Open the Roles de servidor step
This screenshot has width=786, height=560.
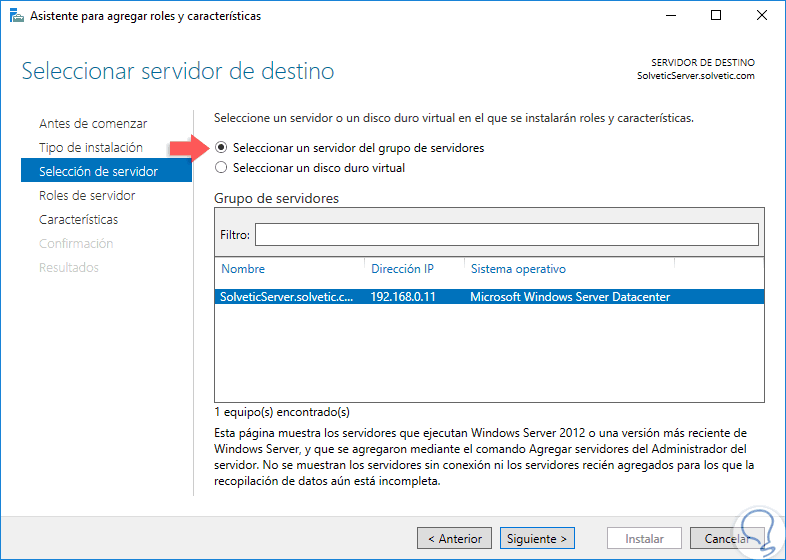coord(87,195)
